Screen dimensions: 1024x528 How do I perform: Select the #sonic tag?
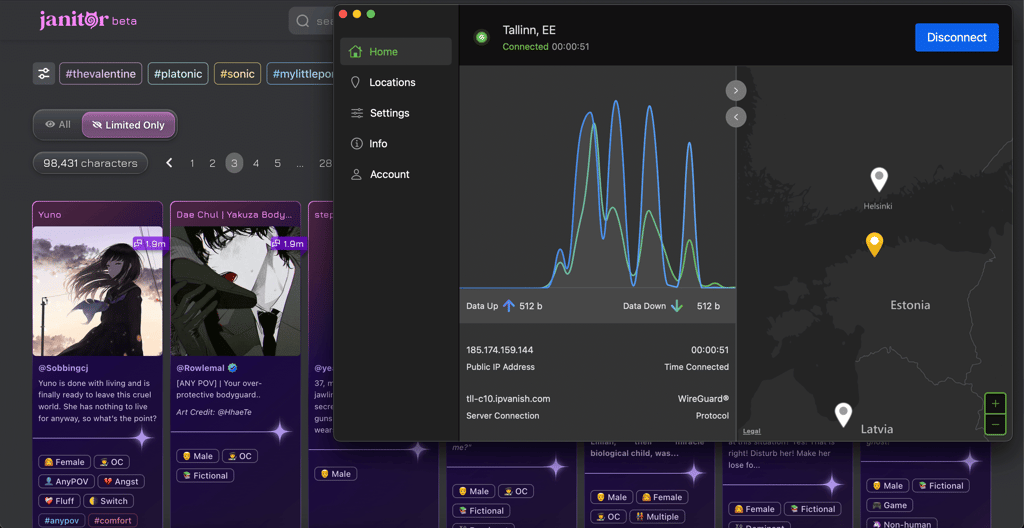(238, 74)
